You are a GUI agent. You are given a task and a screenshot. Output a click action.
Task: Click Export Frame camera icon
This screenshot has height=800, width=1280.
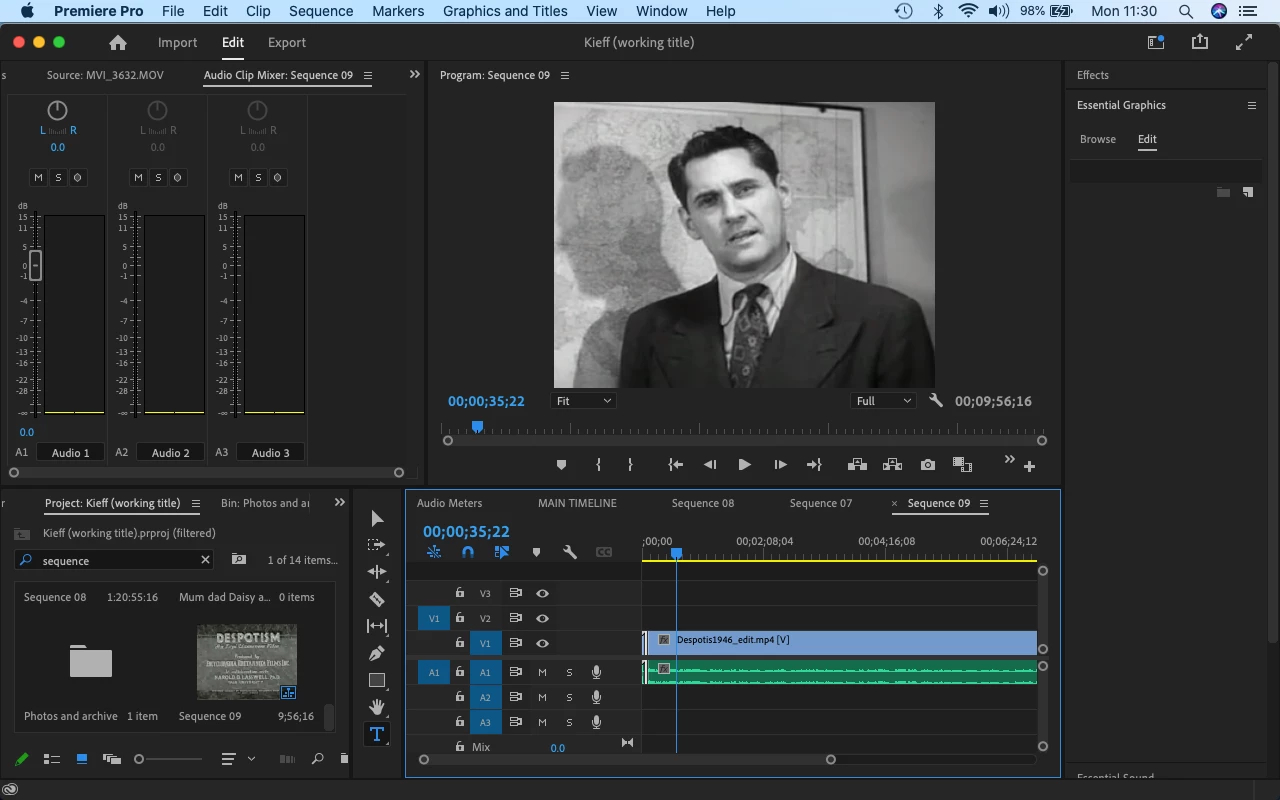click(928, 465)
